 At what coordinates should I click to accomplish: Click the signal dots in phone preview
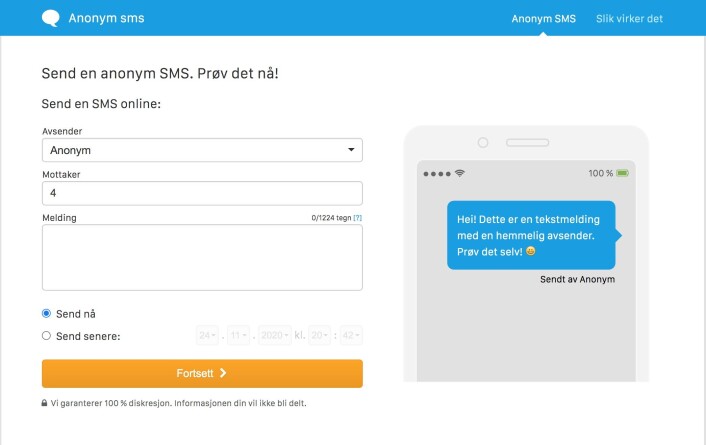click(437, 174)
